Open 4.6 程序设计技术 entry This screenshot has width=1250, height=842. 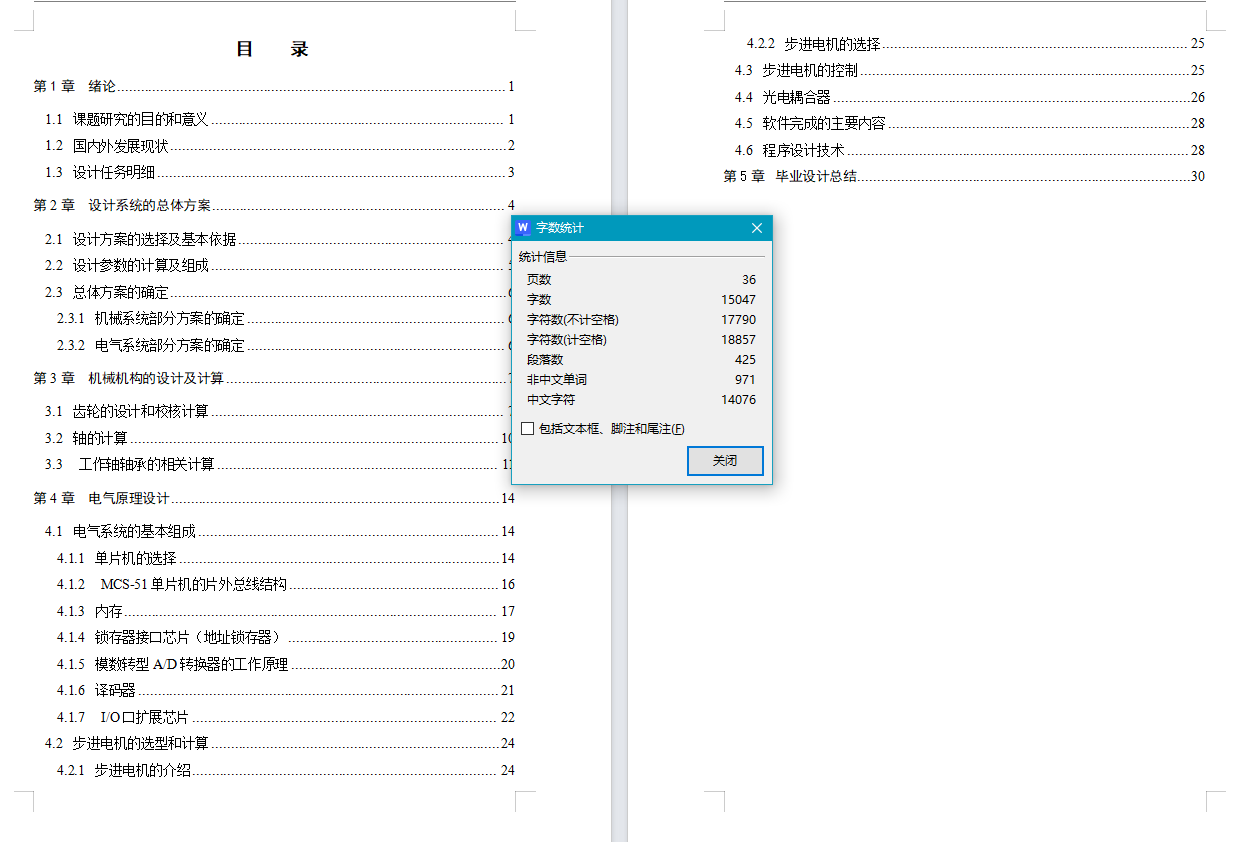(970, 150)
